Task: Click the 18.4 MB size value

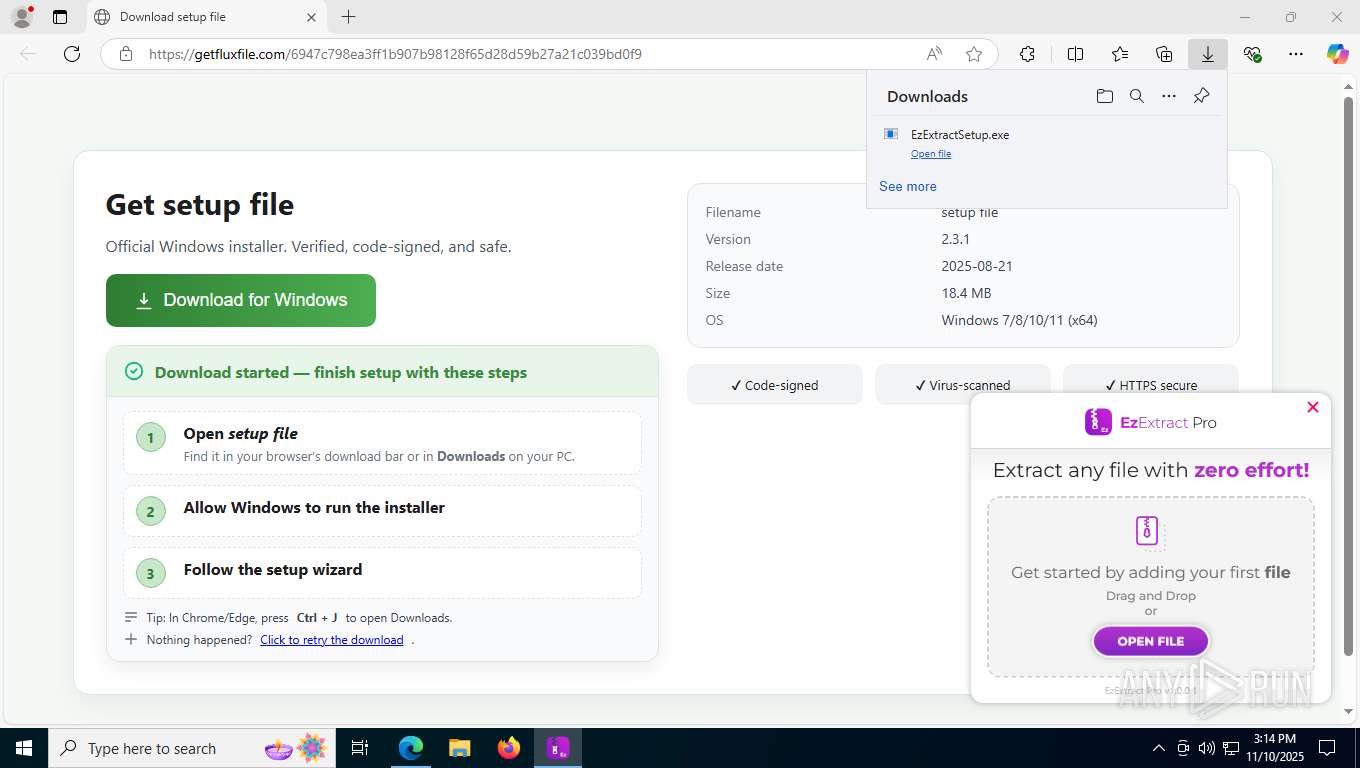Action: (x=966, y=293)
